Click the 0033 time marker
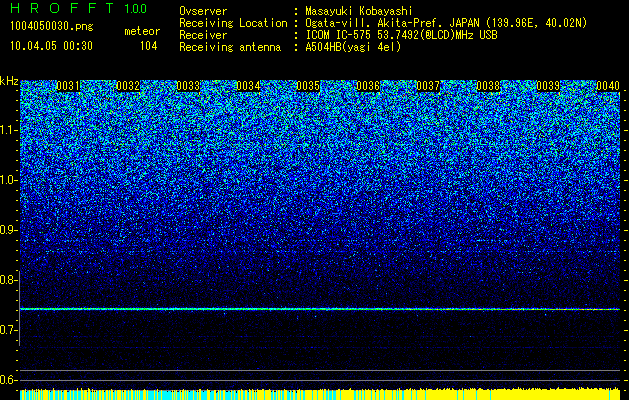The width and height of the screenshot is (629, 400). (188, 86)
